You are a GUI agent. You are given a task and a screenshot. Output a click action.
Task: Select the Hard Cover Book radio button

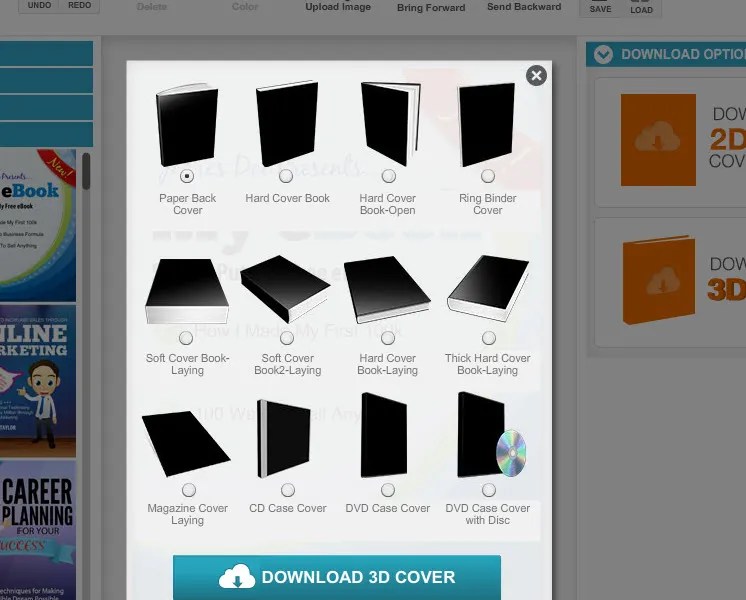click(x=286, y=176)
